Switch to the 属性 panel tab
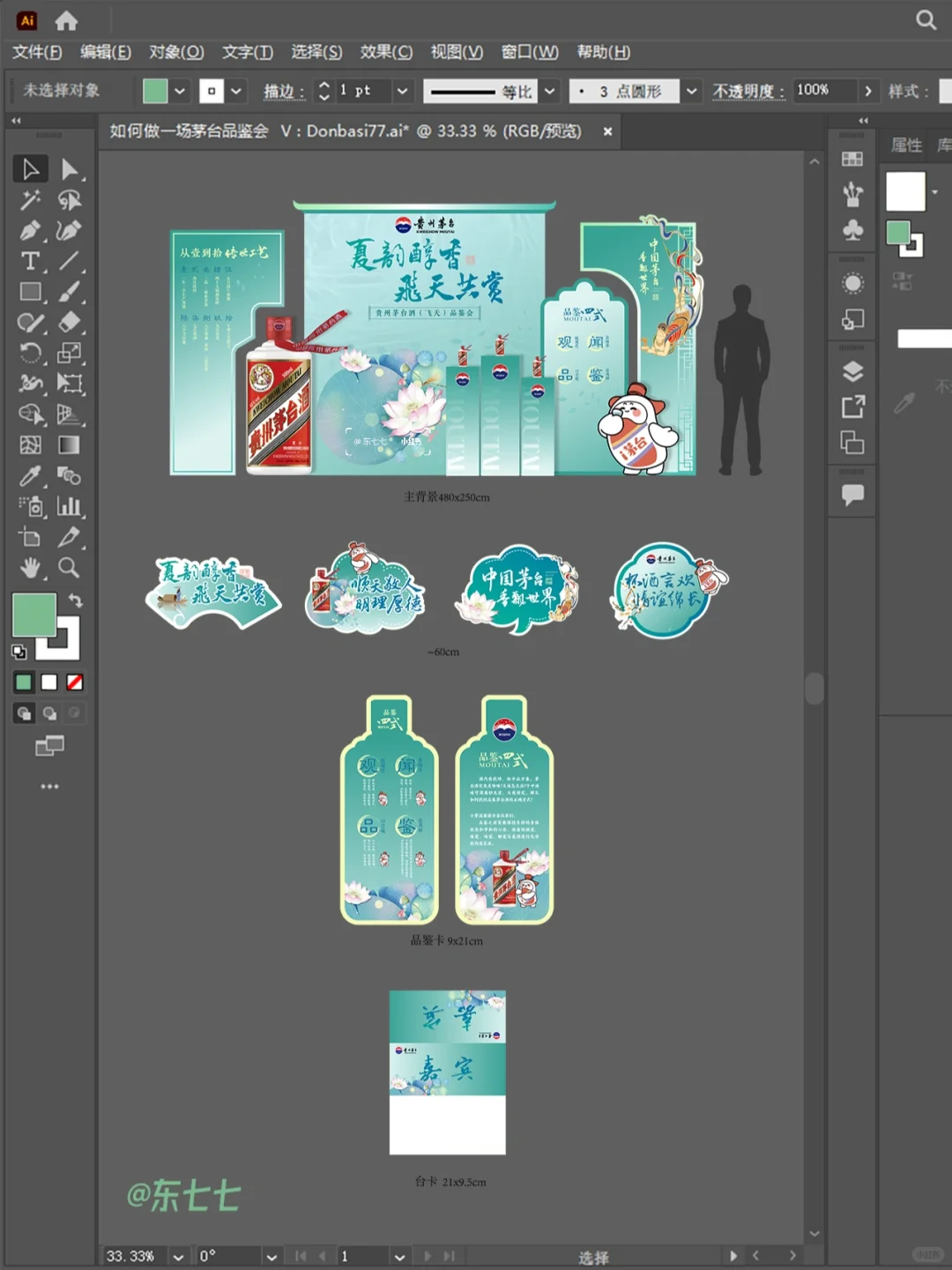This screenshot has width=952, height=1270. click(x=906, y=146)
